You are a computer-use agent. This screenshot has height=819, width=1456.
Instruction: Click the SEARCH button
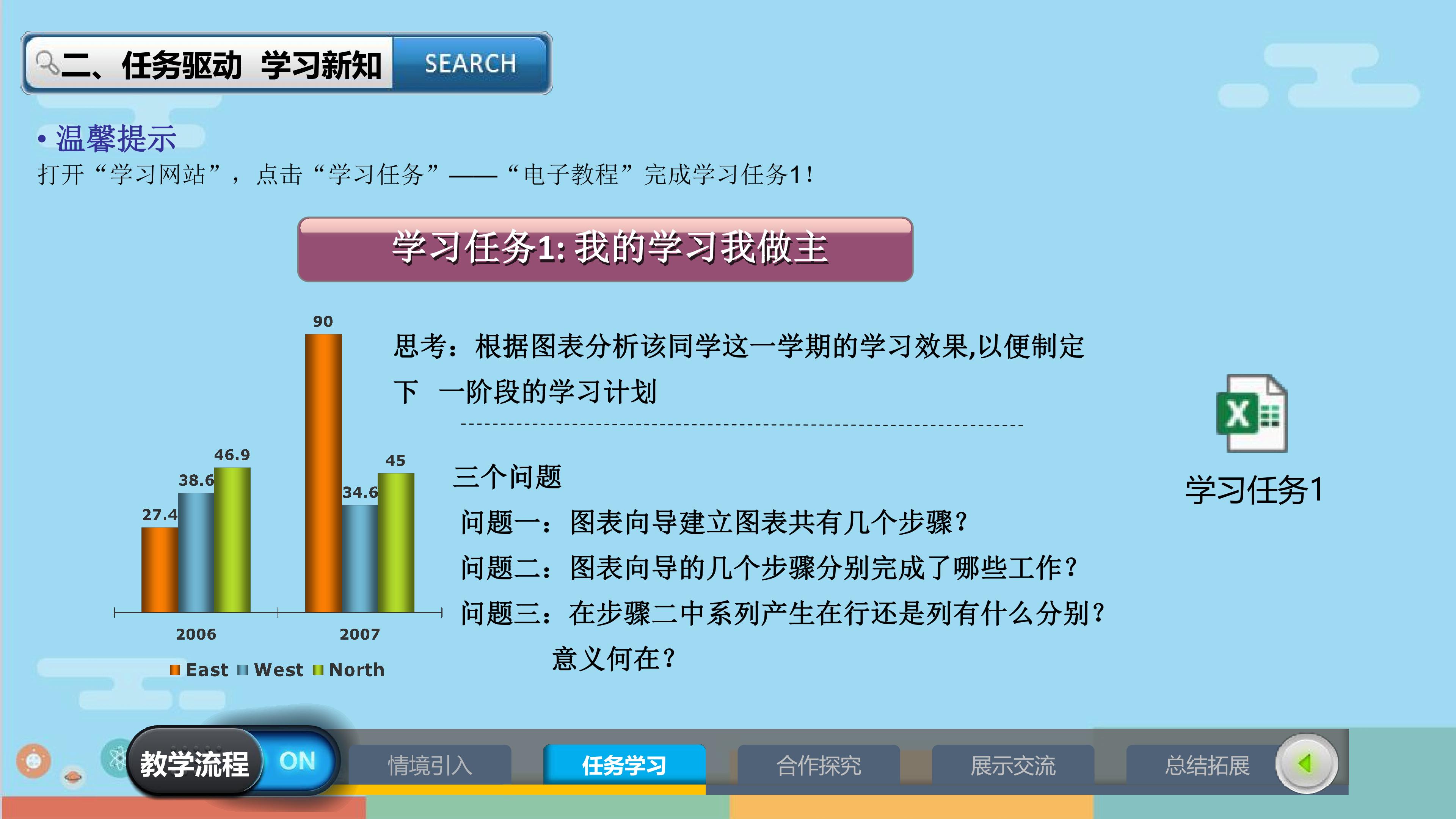click(470, 63)
